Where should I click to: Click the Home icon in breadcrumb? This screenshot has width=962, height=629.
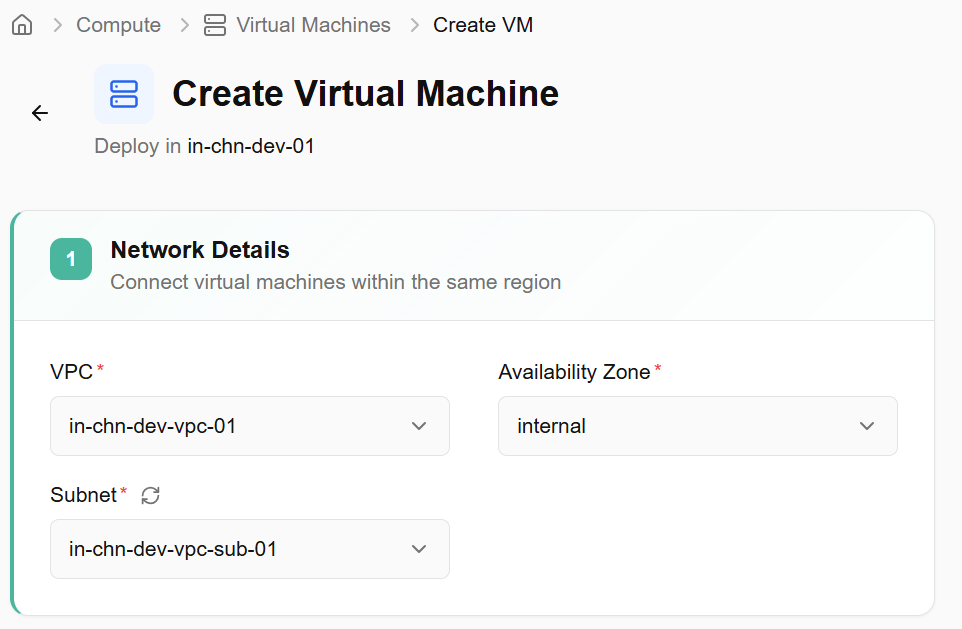click(22, 25)
